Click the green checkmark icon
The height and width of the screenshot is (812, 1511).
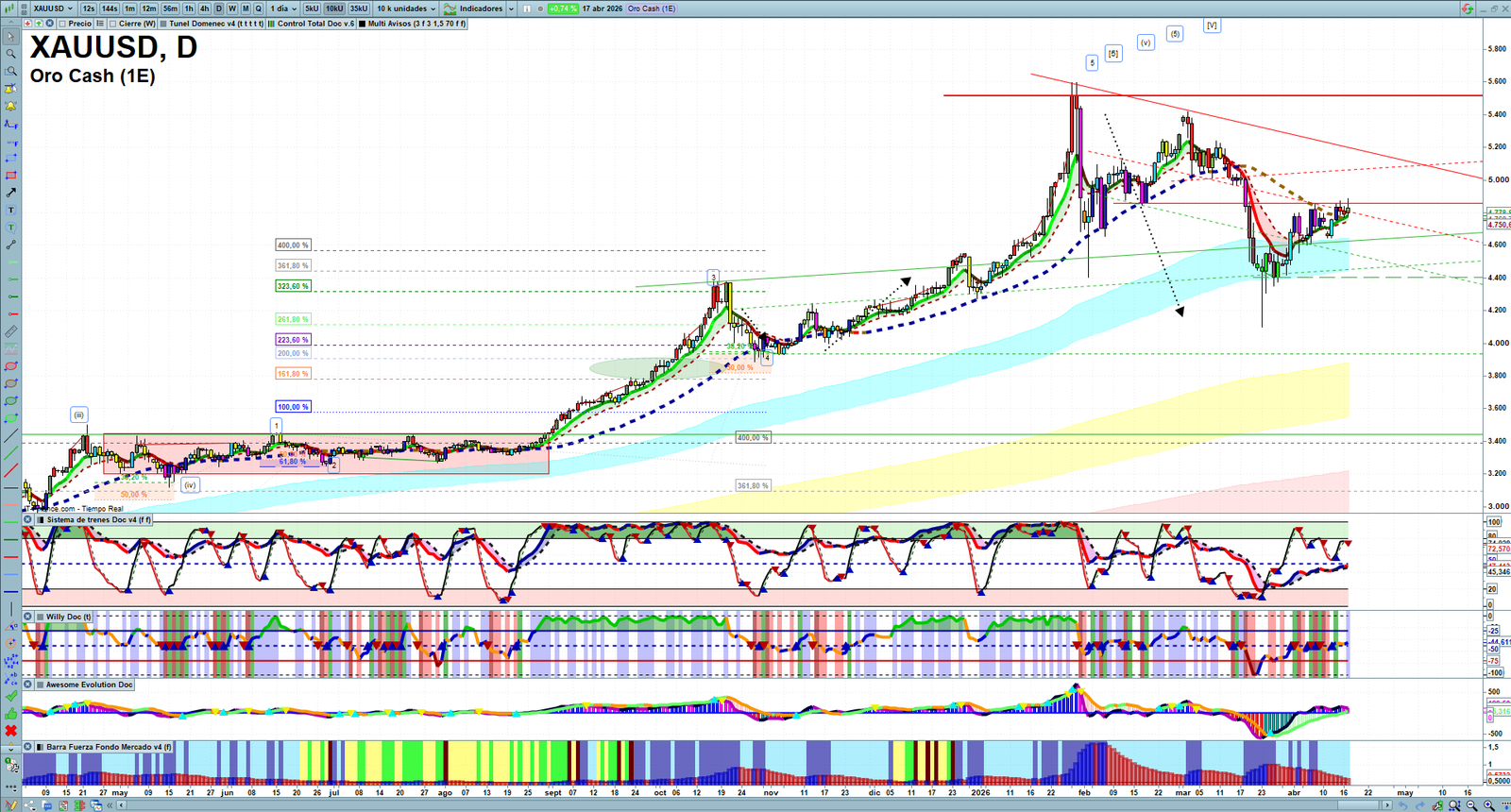click(x=11, y=696)
